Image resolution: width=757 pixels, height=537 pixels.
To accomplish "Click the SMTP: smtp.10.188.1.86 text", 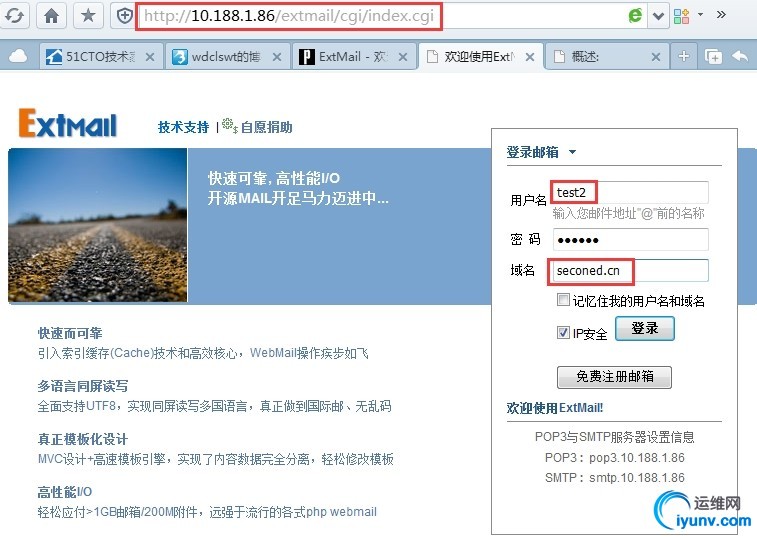I will (x=615, y=478).
